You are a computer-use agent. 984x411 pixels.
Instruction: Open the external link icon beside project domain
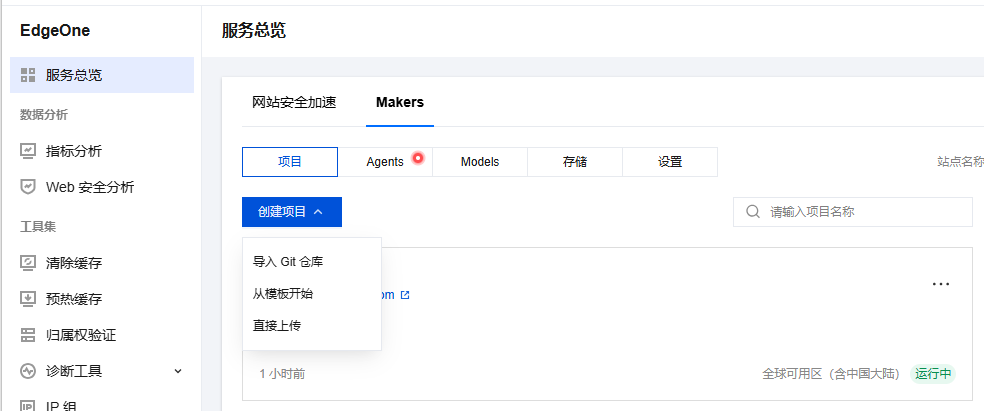pyautogui.click(x=405, y=295)
